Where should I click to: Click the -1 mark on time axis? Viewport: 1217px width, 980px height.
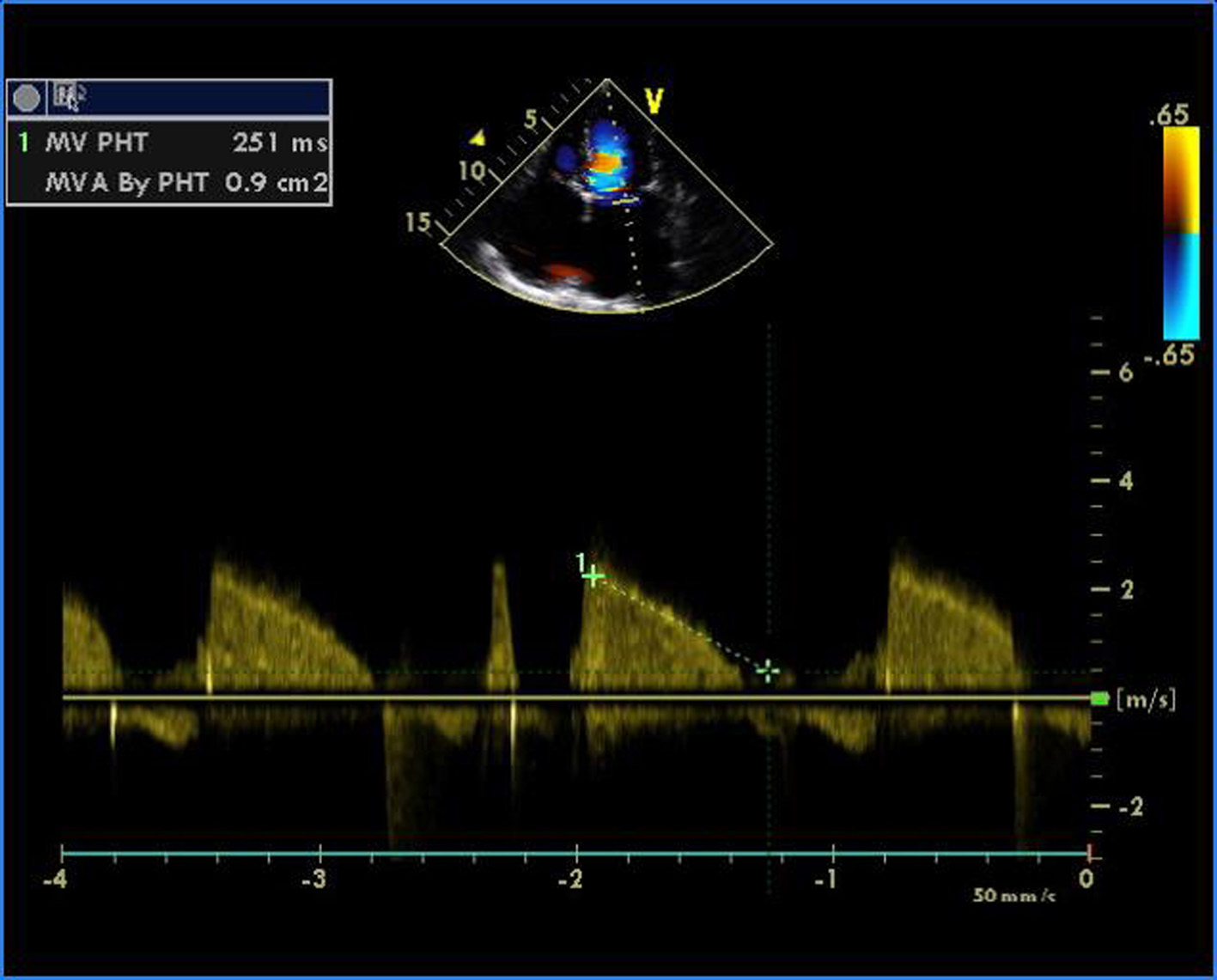825,880
